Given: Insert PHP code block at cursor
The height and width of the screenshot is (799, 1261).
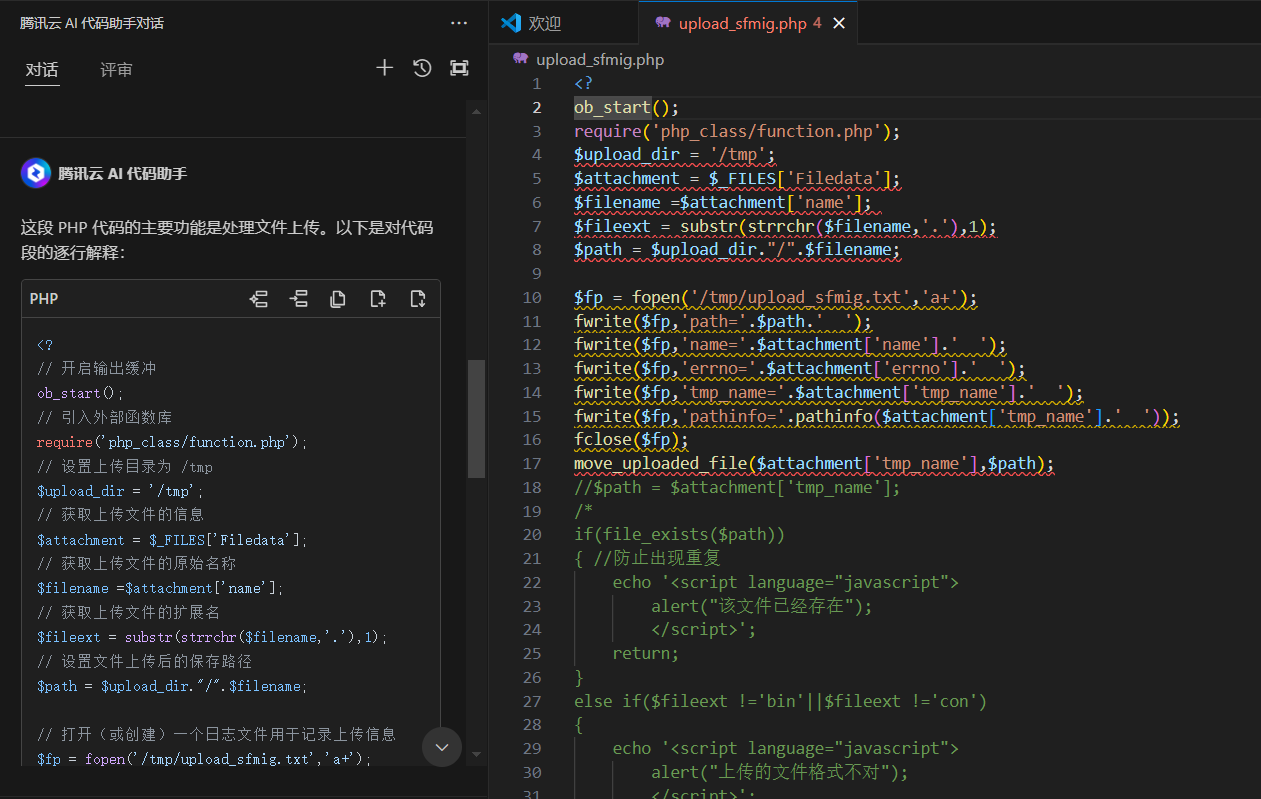Looking at the screenshot, I should coord(298,299).
